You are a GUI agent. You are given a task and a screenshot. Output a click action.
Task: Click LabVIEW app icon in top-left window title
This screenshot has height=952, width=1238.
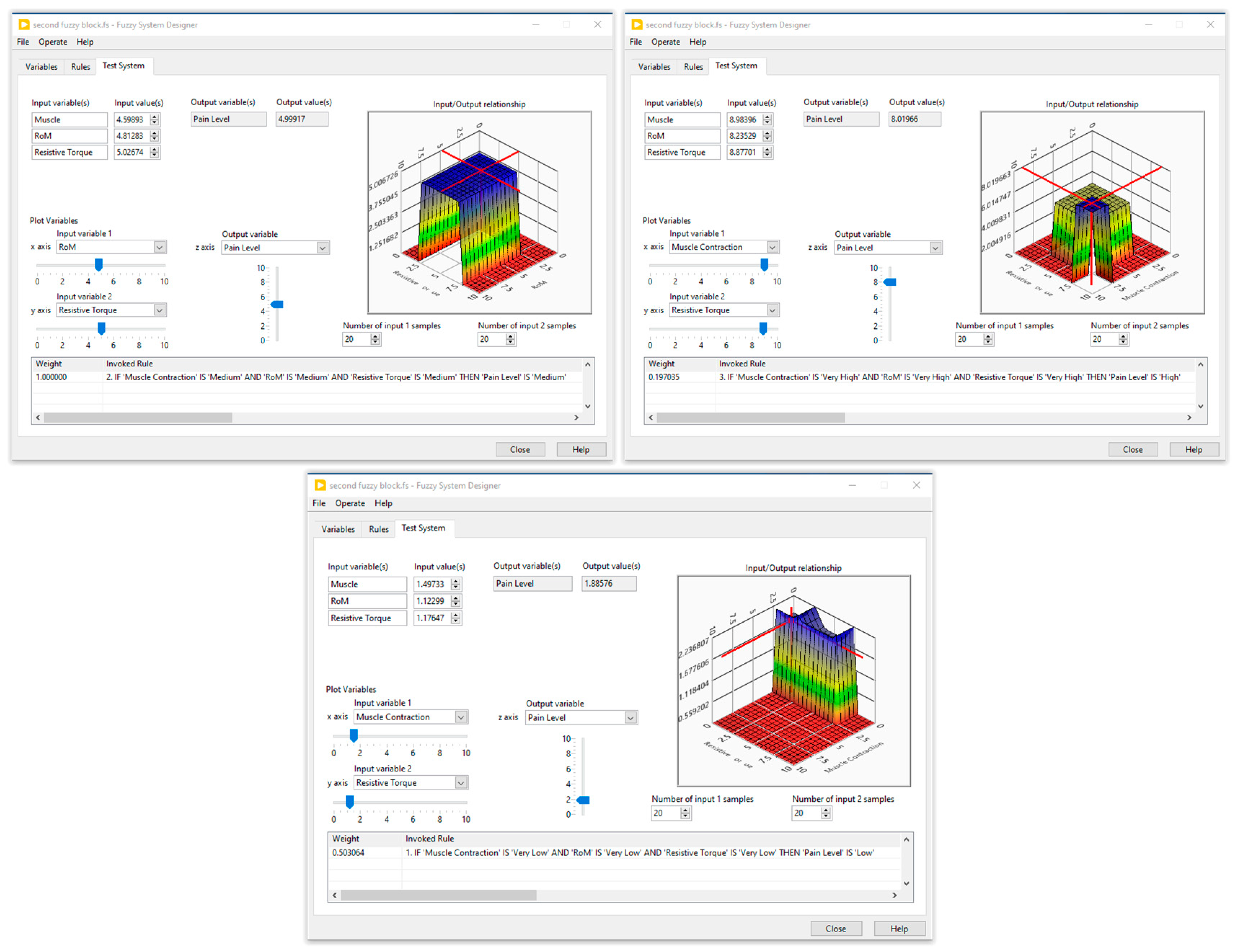click(24, 25)
